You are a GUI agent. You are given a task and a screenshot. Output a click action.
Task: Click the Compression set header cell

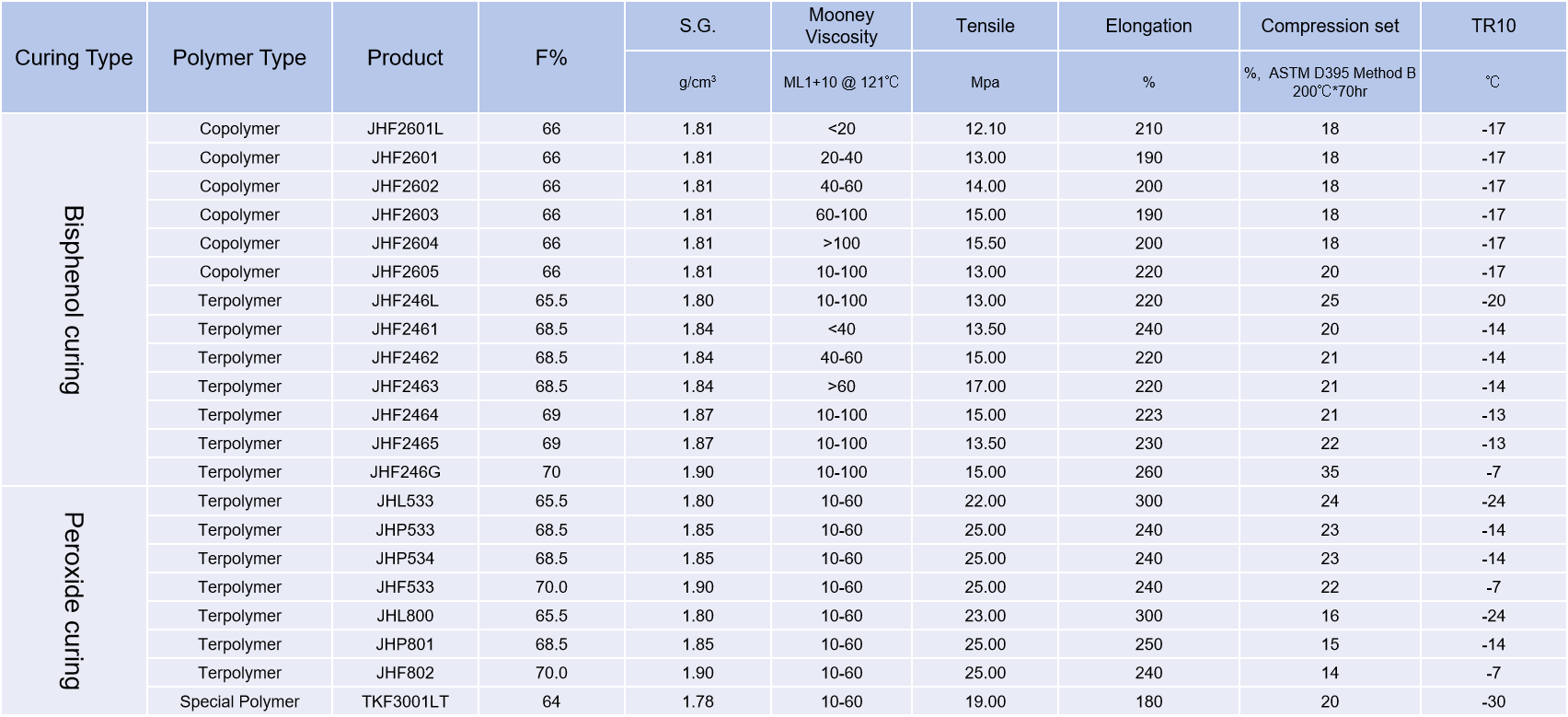coord(1330,26)
